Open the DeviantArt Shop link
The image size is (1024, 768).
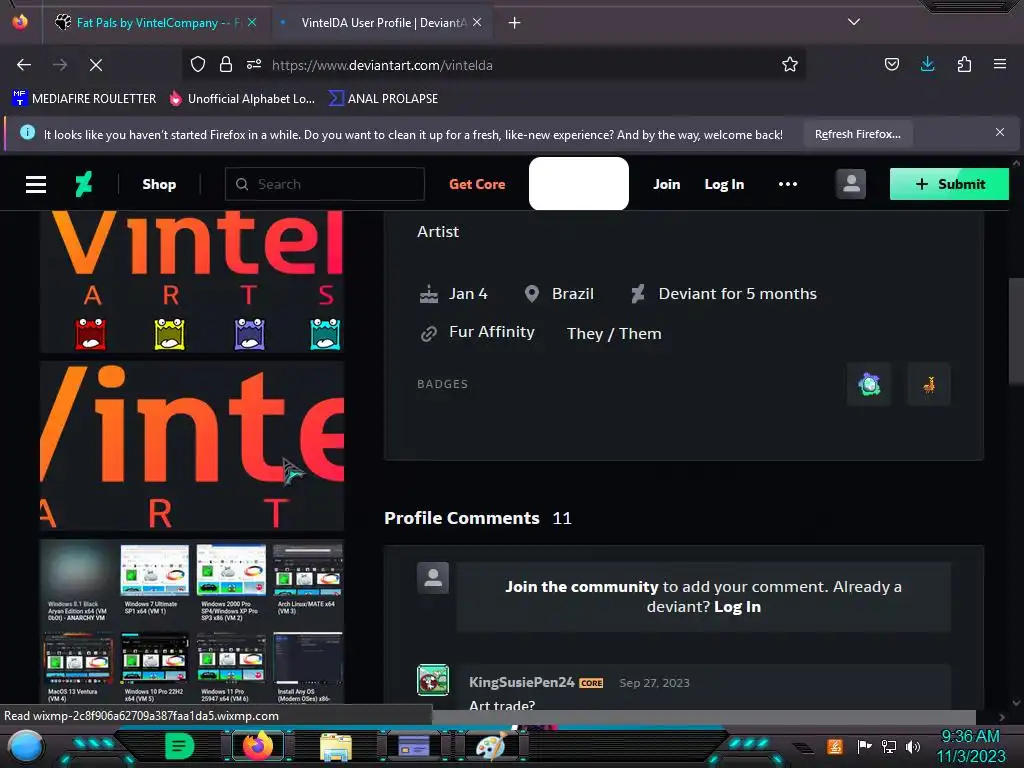click(159, 184)
